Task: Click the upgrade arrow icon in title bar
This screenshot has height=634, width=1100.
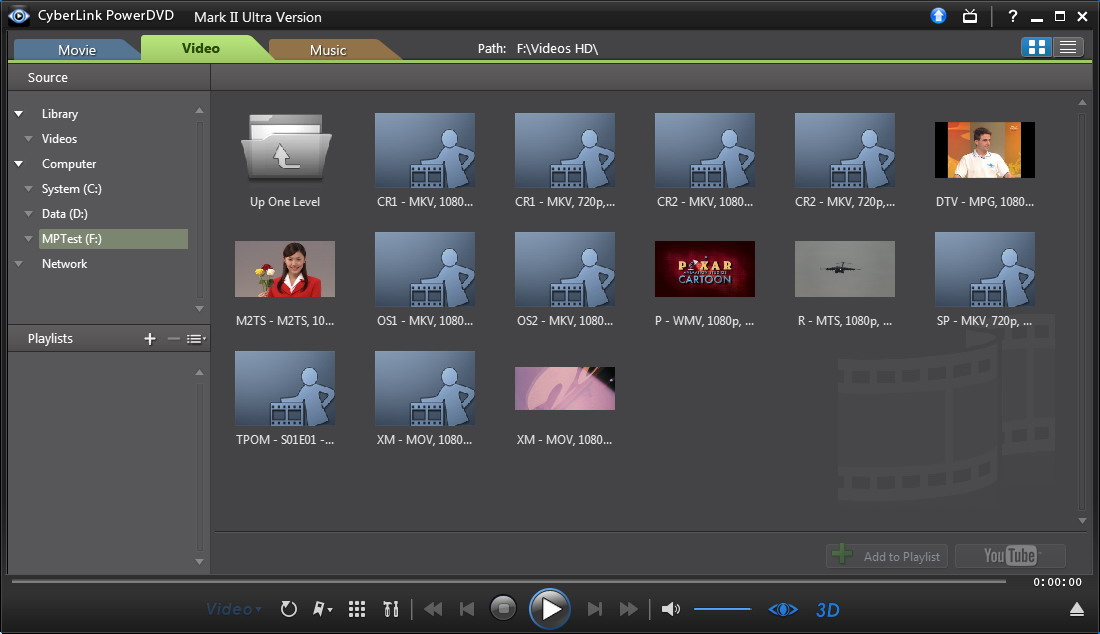Action: 938,15
